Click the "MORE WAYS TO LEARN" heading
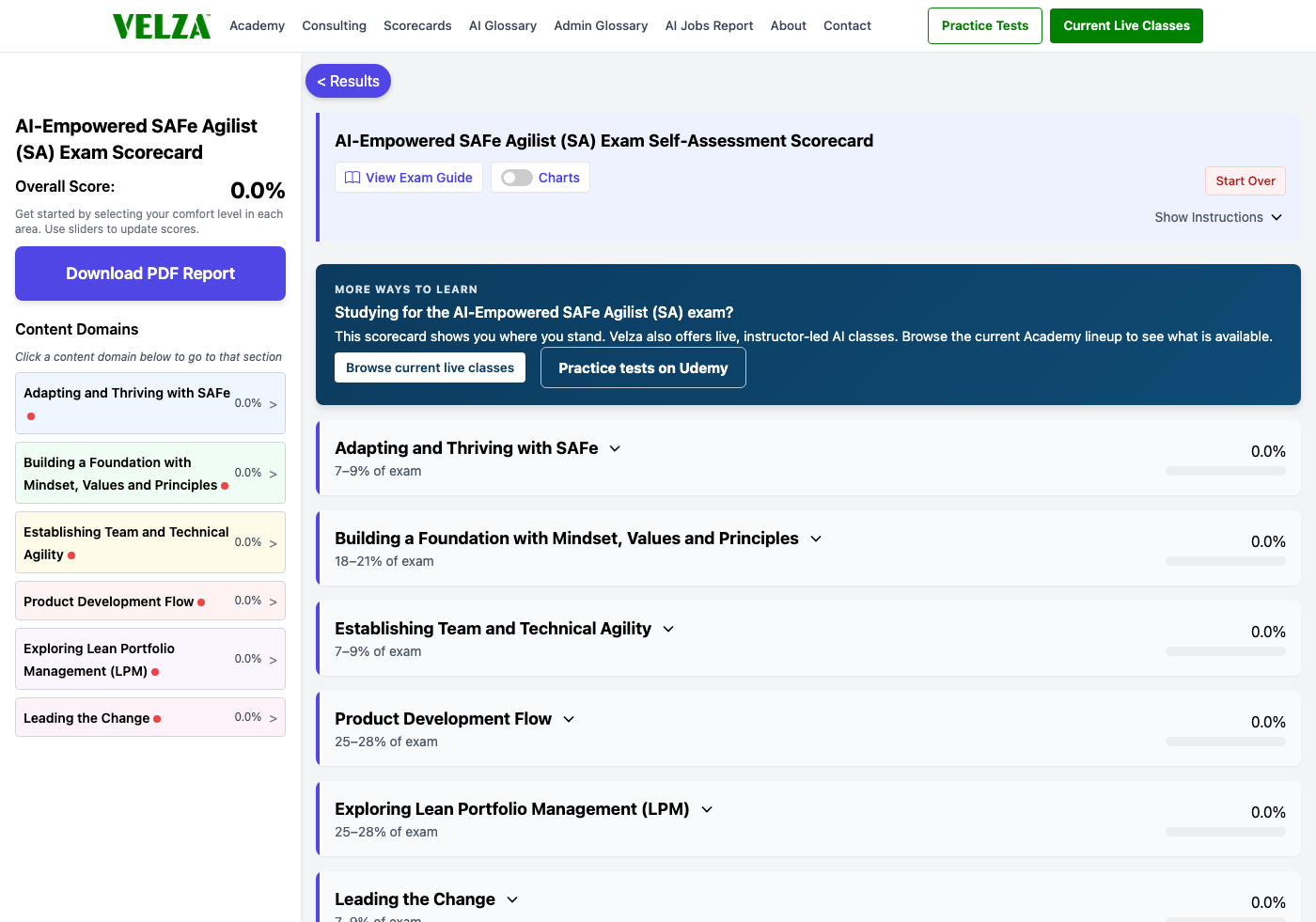The height and width of the screenshot is (922, 1316). click(406, 289)
